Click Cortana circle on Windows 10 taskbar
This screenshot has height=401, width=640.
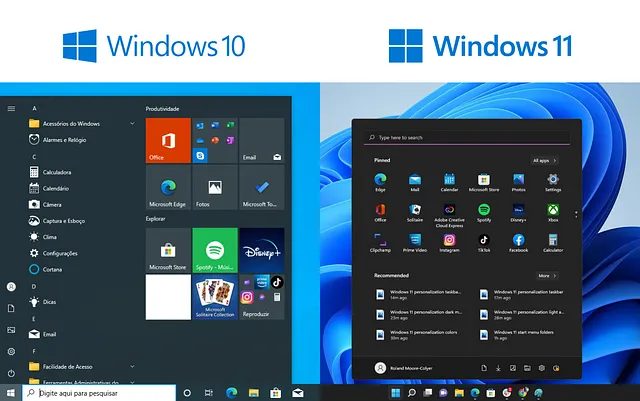pyautogui.click(x=187, y=393)
